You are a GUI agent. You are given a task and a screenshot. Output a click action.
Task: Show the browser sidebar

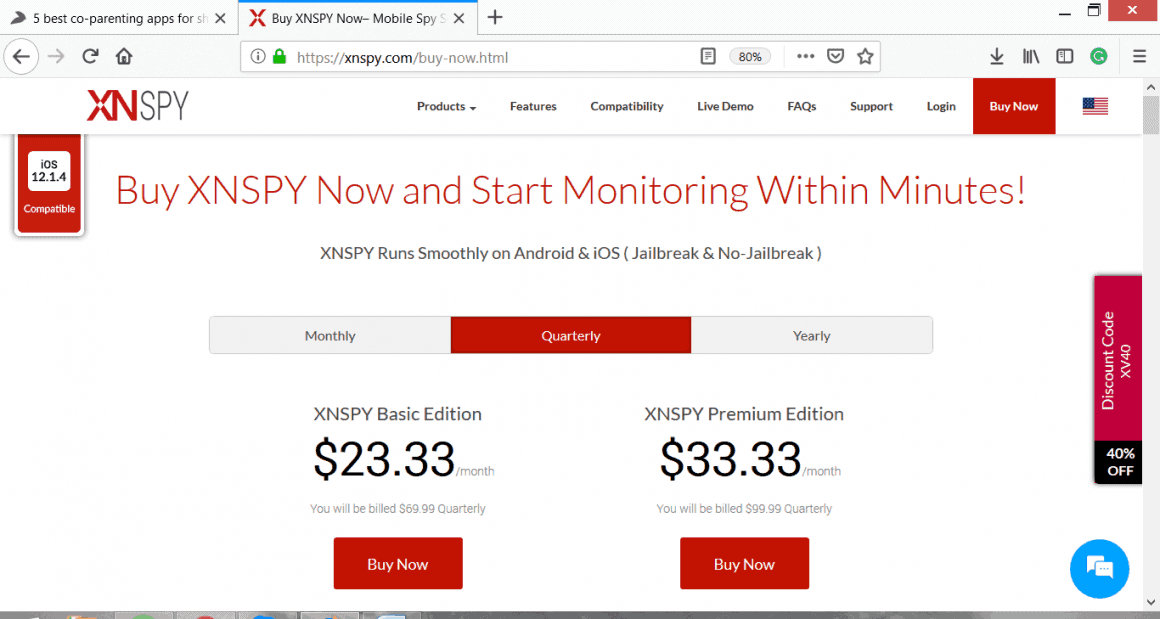[1065, 56]
